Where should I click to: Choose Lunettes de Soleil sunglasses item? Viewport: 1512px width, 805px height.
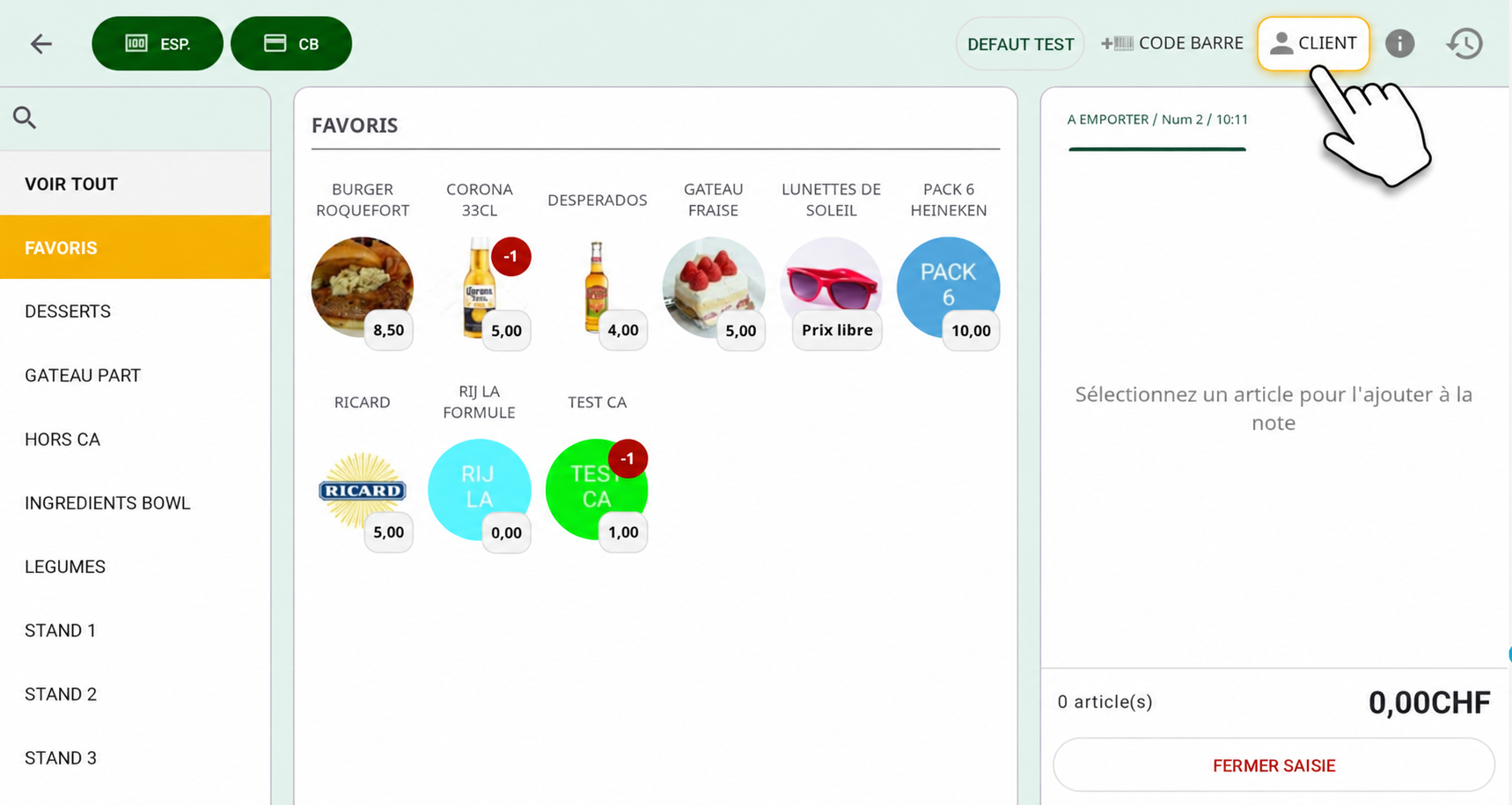click(831, 287)
